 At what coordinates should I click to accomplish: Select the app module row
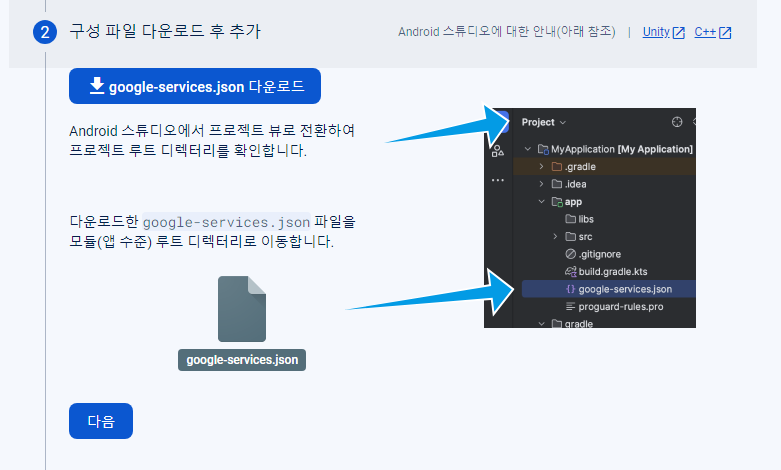604,201
